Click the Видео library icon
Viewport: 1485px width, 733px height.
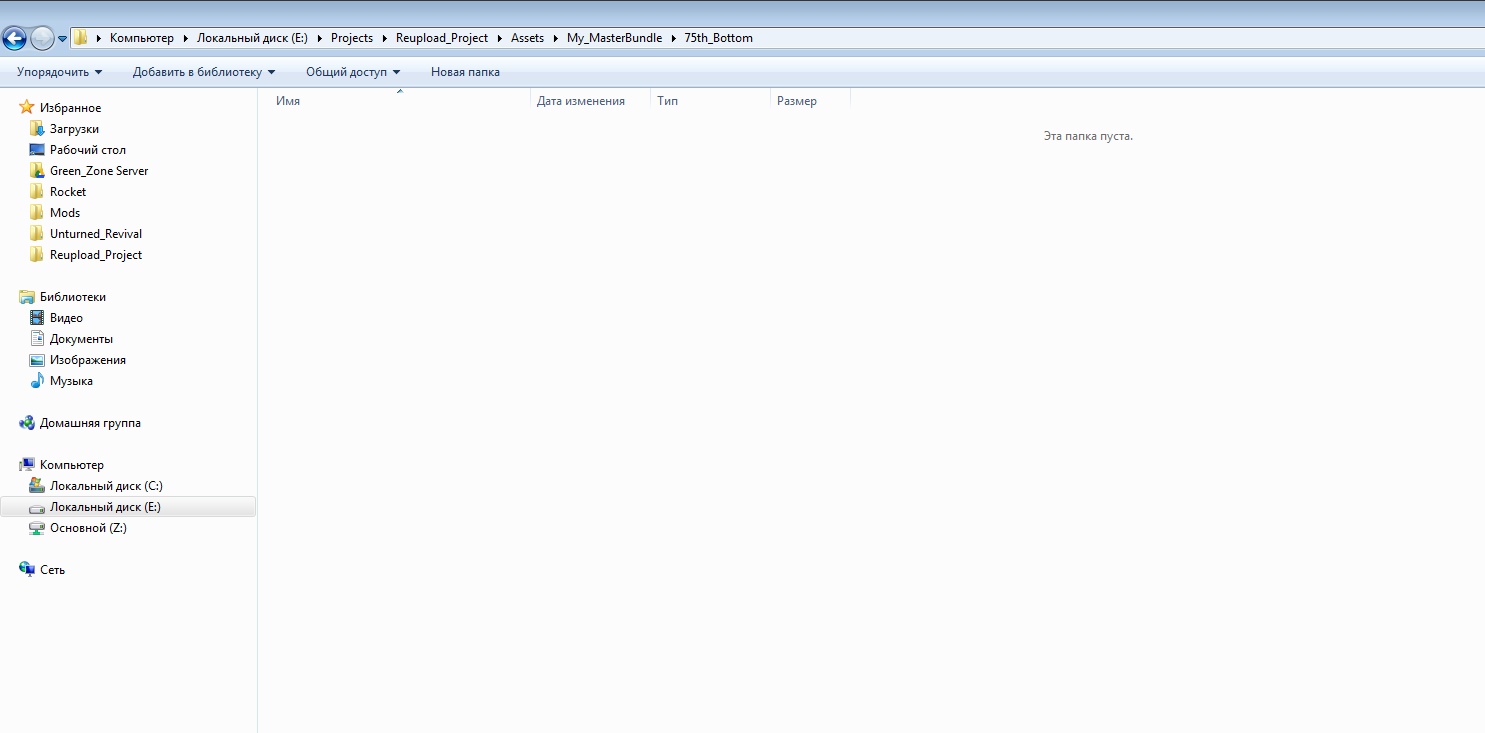tap(37, 318)
